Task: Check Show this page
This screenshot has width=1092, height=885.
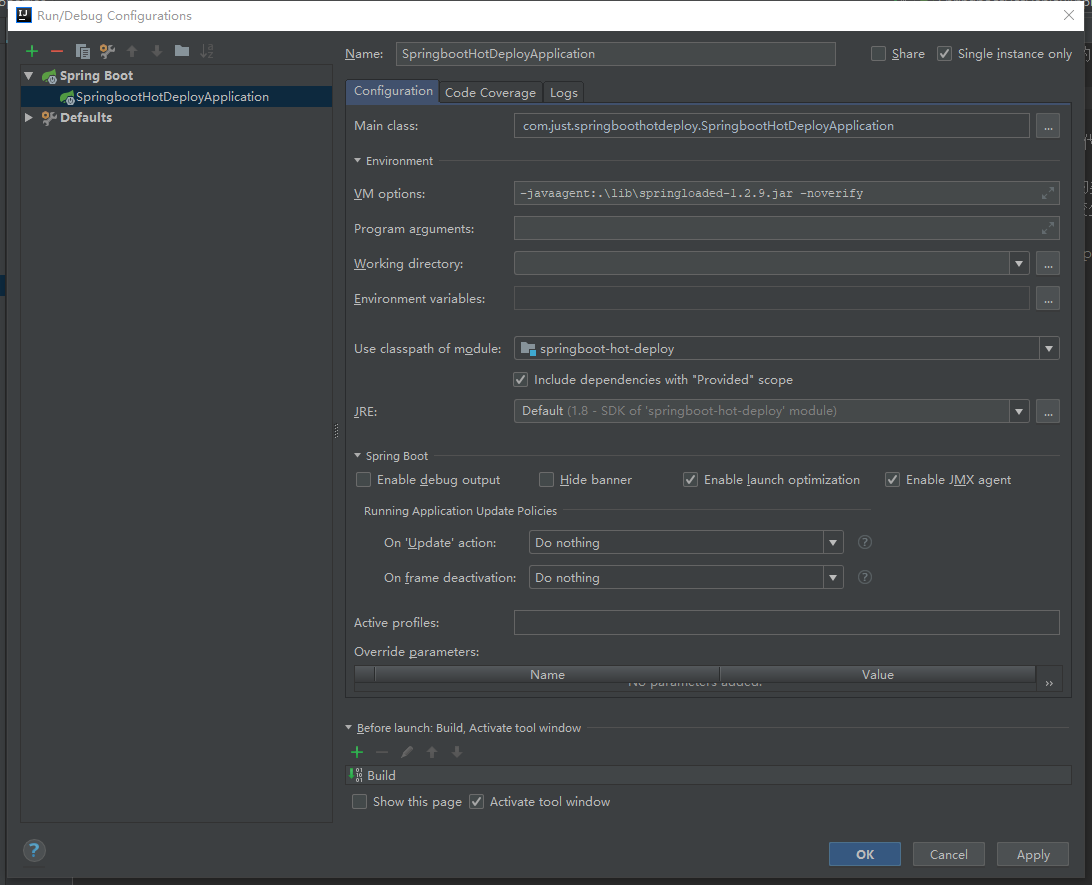Action: pos(359,801)
